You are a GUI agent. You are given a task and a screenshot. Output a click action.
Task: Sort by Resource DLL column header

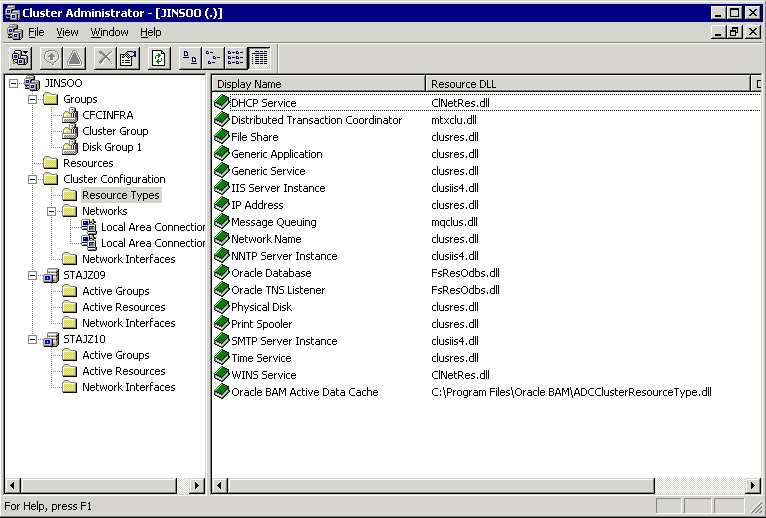[x=588, y=84]
